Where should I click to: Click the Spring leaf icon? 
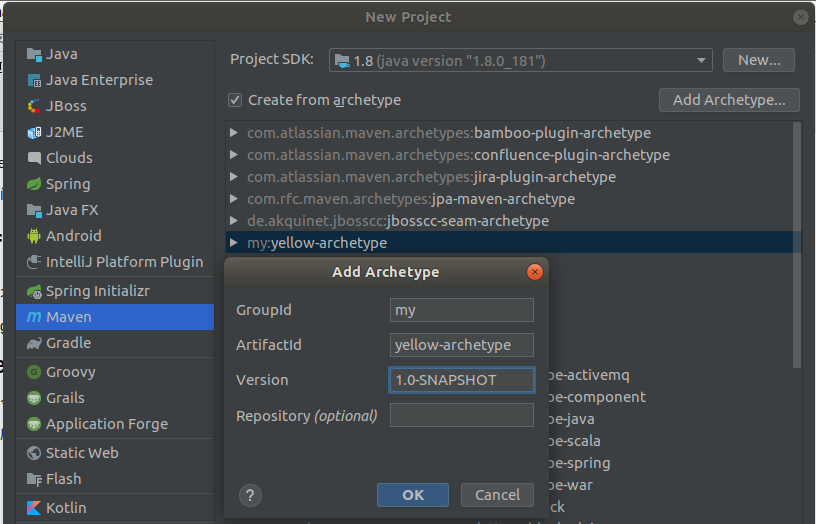pyautogui.click(x=34, y=184)
